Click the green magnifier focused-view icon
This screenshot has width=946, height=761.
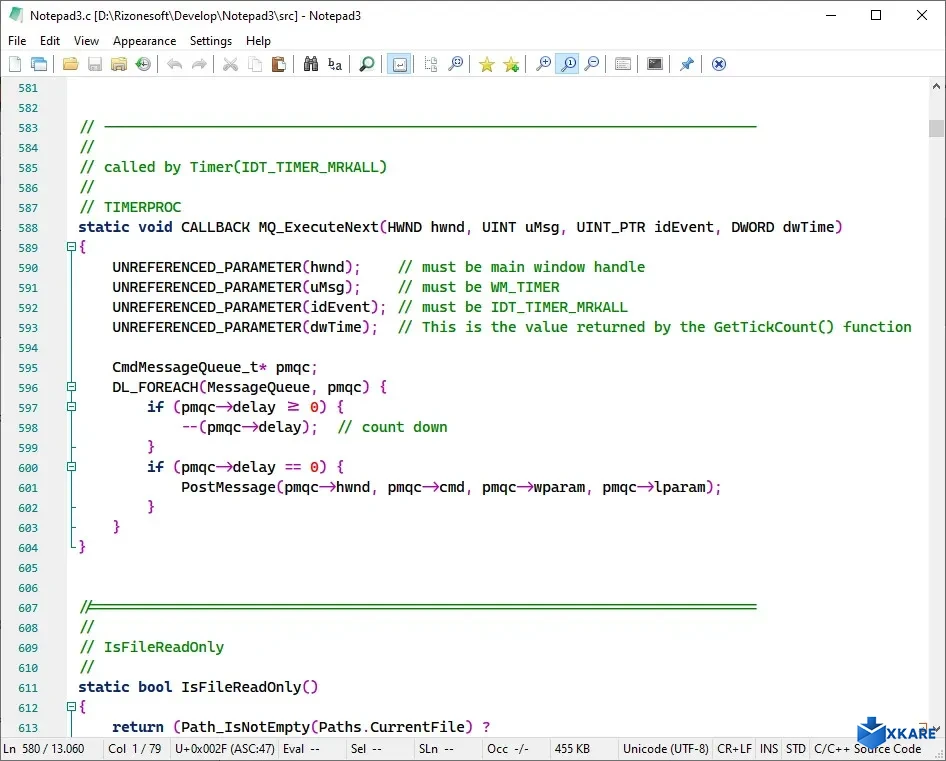click(x=366, y=64)
